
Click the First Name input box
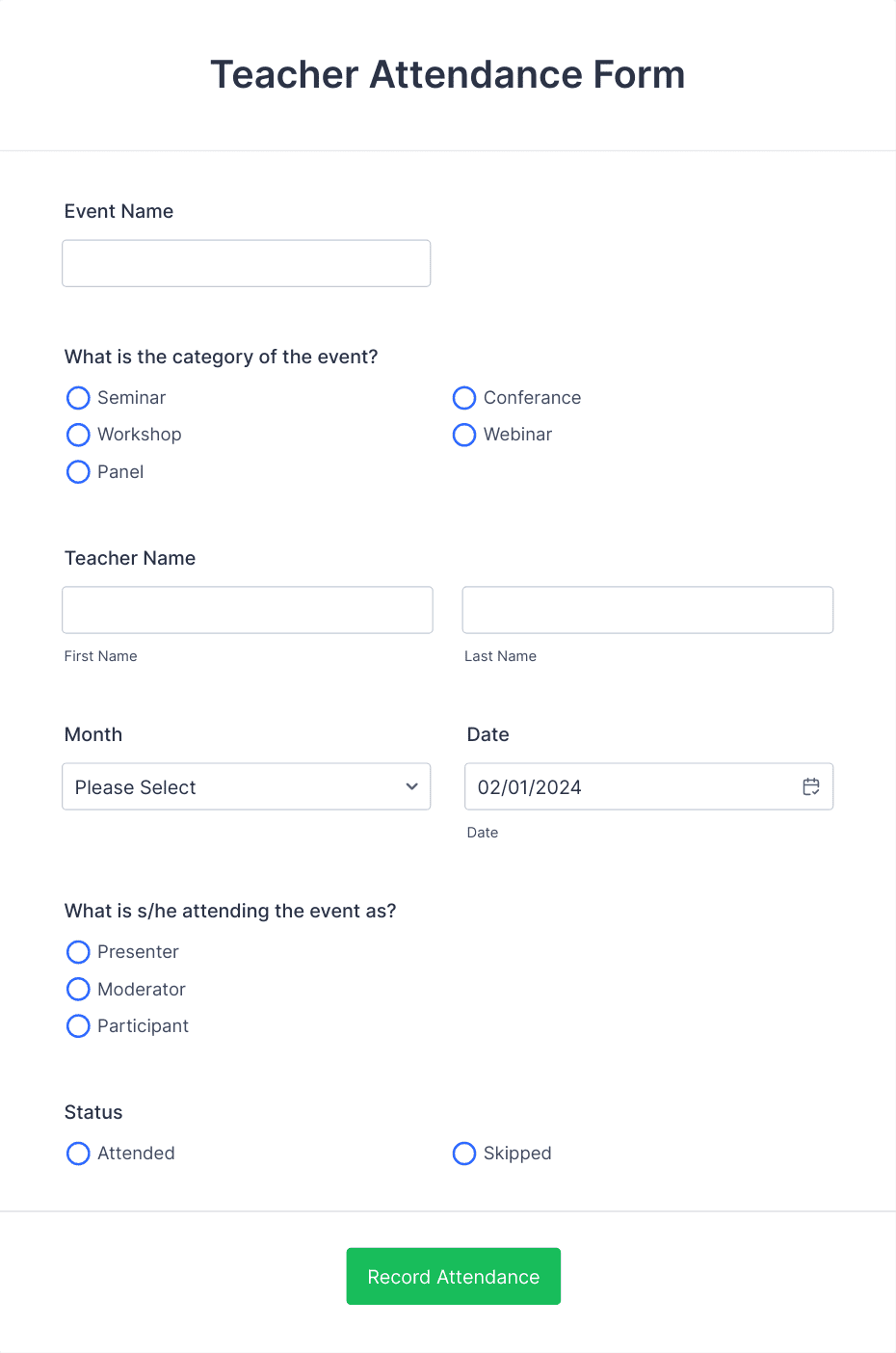pos(247,609)
